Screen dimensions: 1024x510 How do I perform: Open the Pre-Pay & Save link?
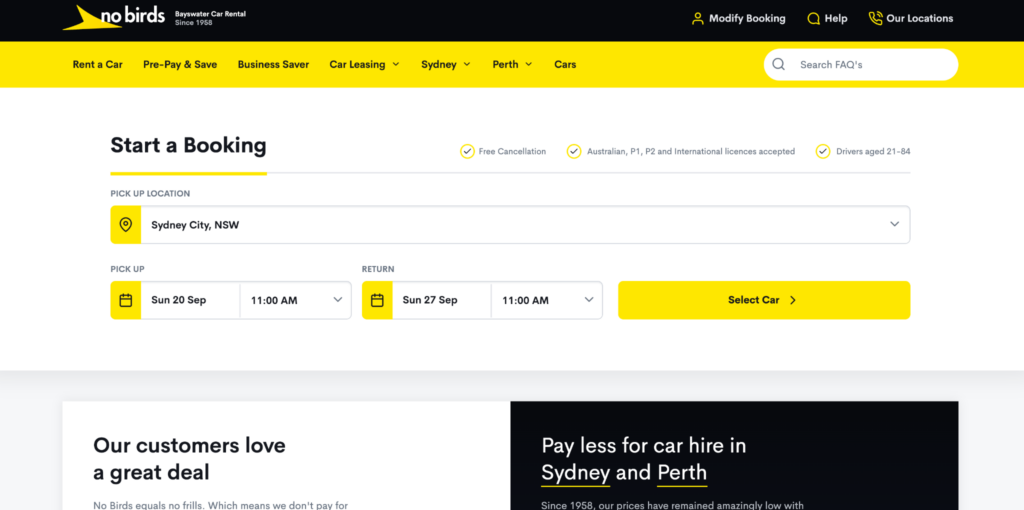[x=180, y=64]
